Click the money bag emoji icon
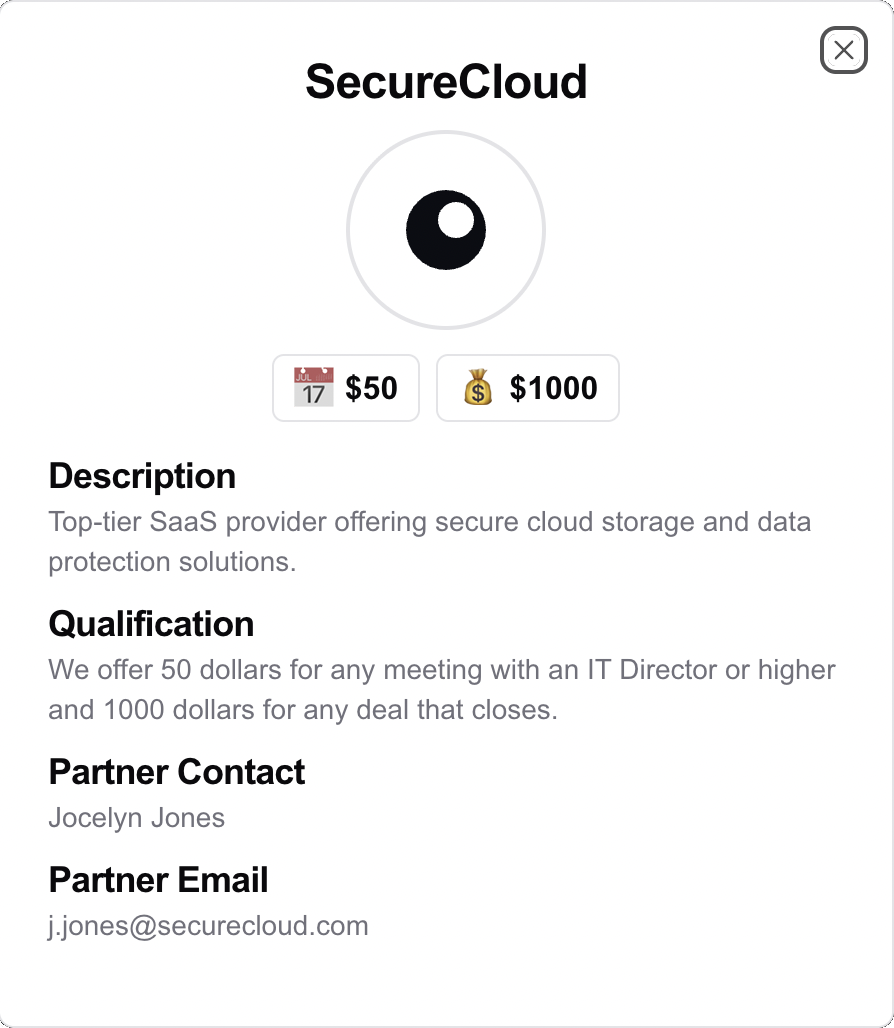 (x=478, y=387)
